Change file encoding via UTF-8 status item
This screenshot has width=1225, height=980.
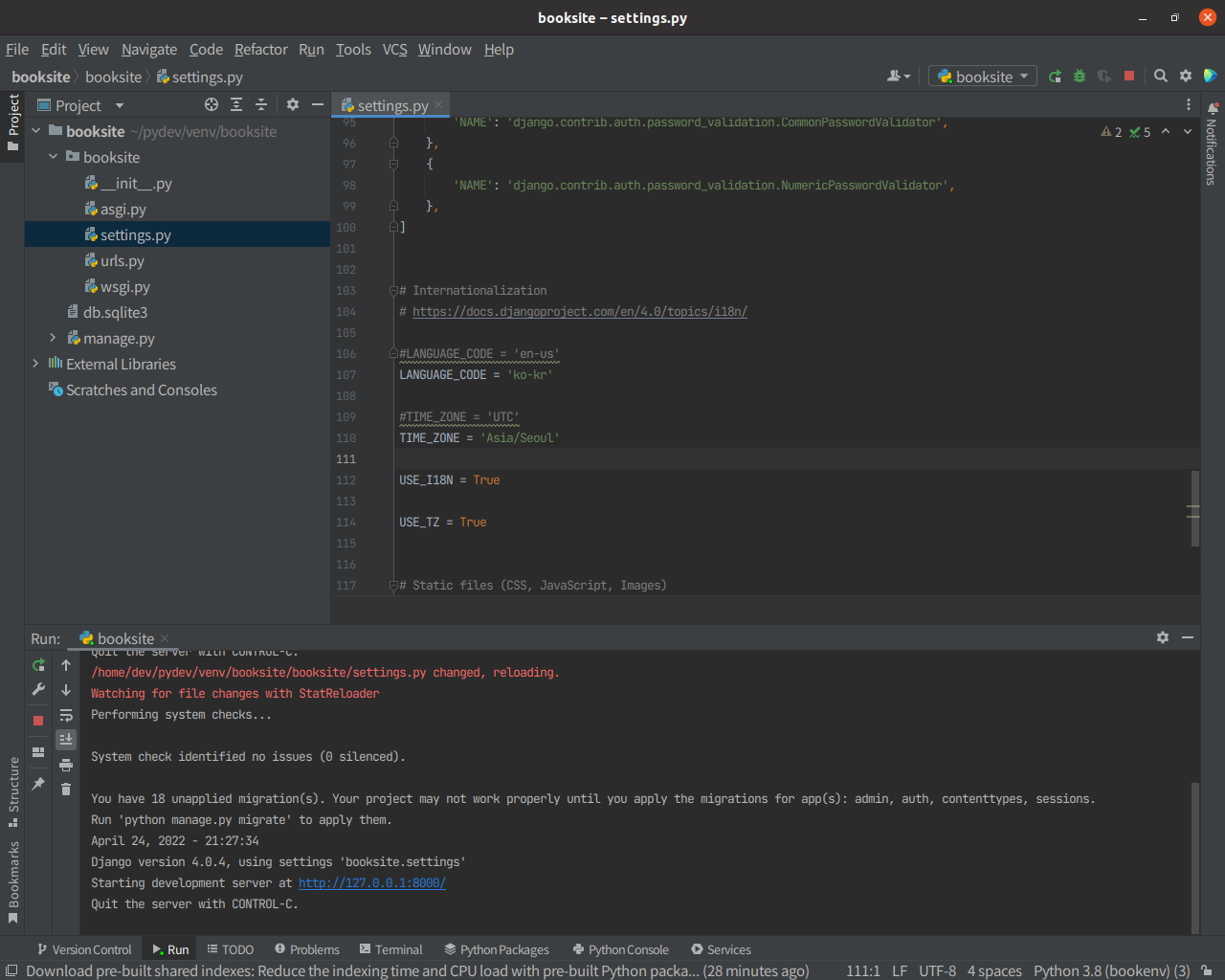coord(937,970)
